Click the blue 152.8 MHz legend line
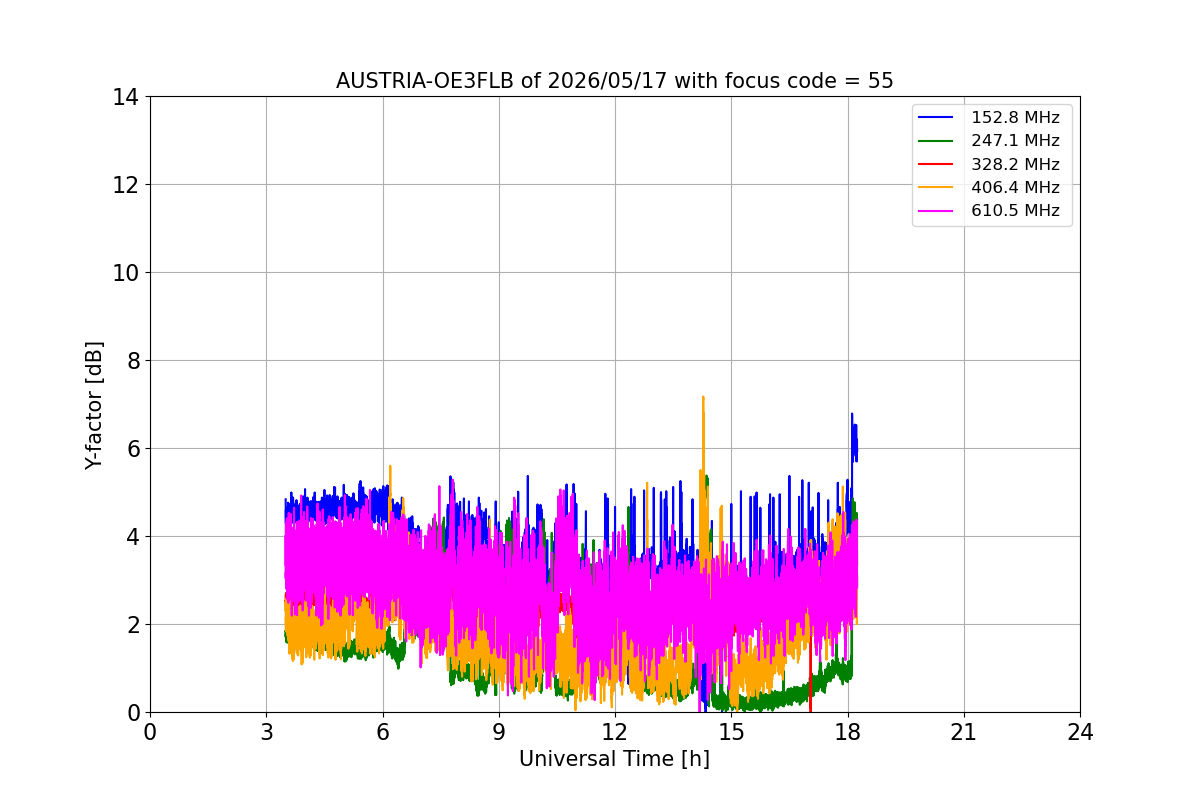Viewport: 1200px width, 800px height. 936,118
